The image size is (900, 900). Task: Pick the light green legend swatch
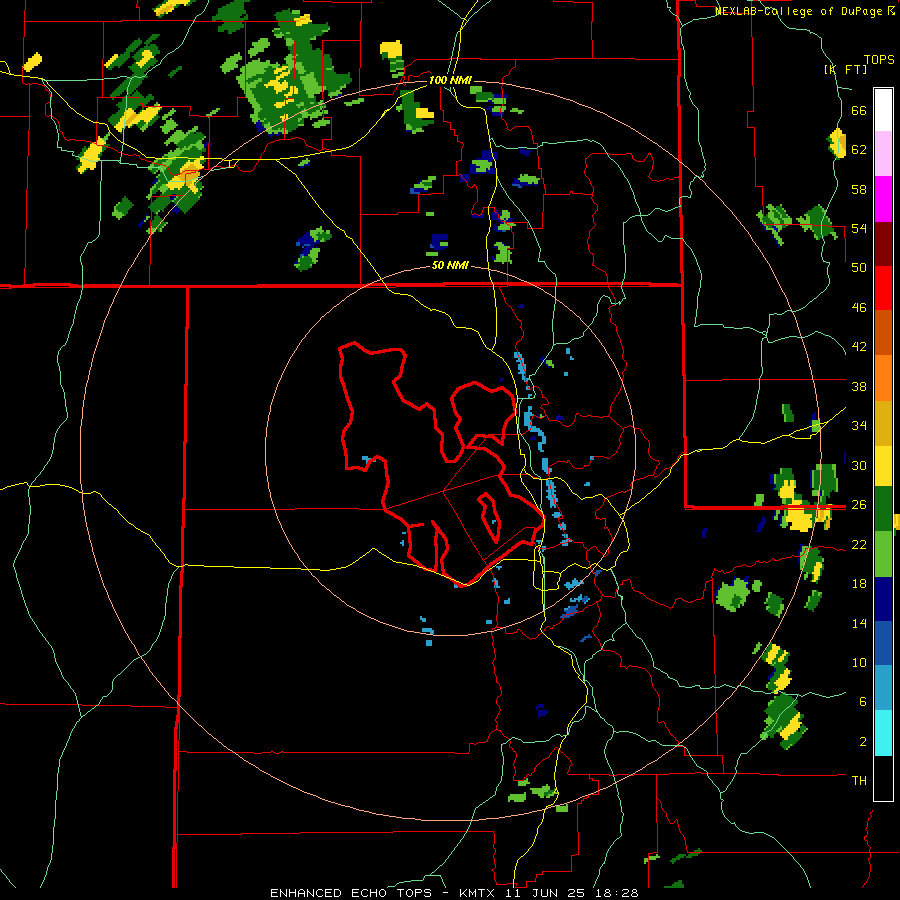click(883, 554)
